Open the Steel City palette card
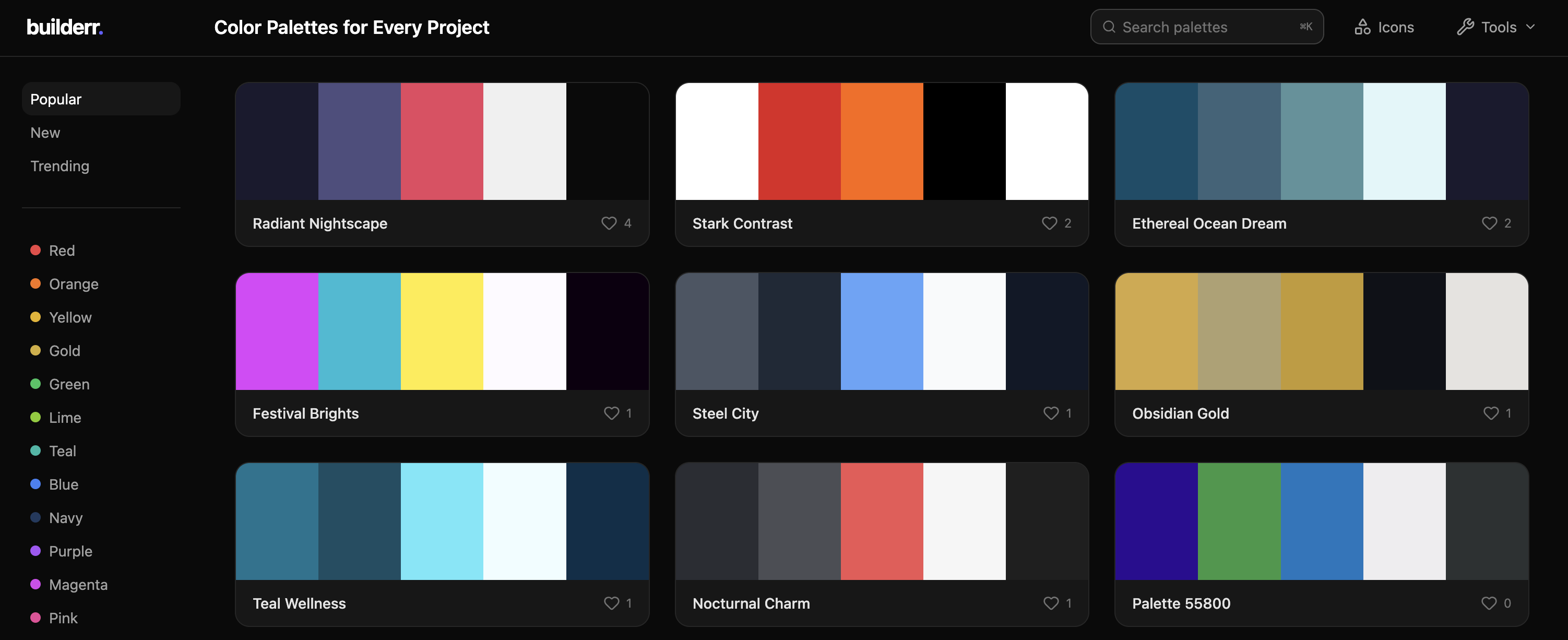Viewport: 1568px width, 640px height. (882, 331)
